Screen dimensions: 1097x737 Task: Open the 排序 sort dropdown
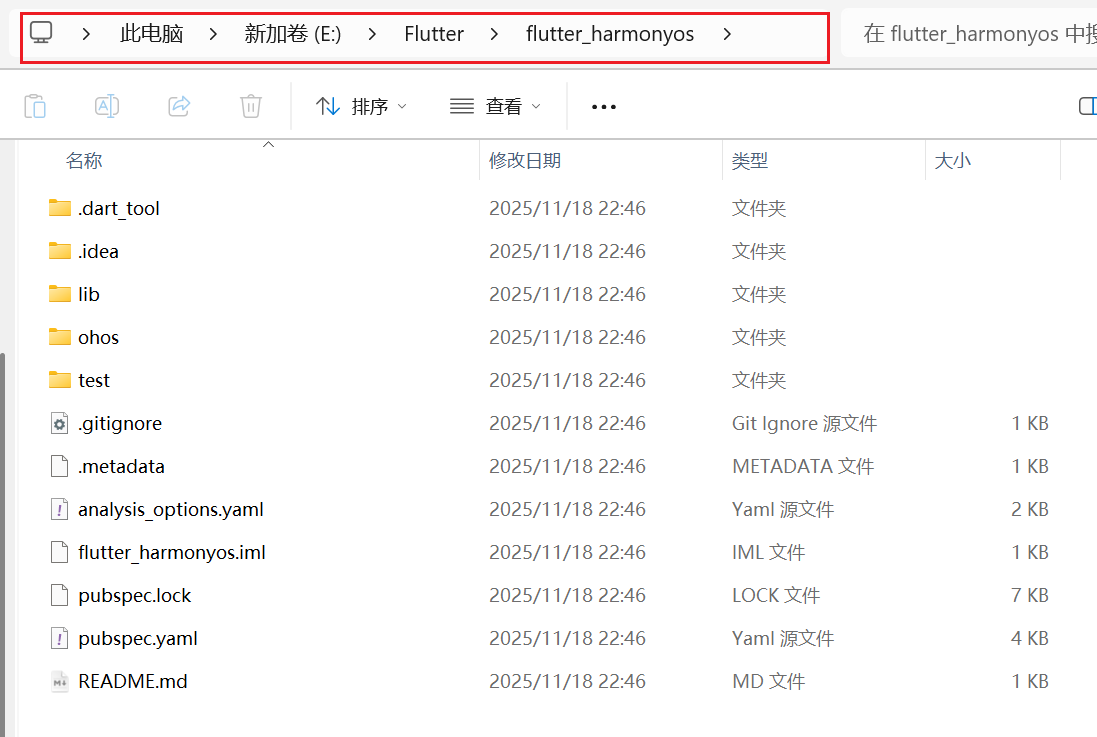(361, 106)
